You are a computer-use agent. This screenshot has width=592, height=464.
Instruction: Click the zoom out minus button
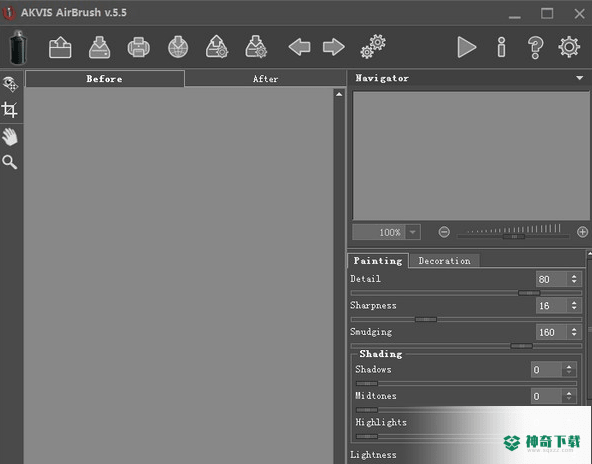tap(444, 232)
